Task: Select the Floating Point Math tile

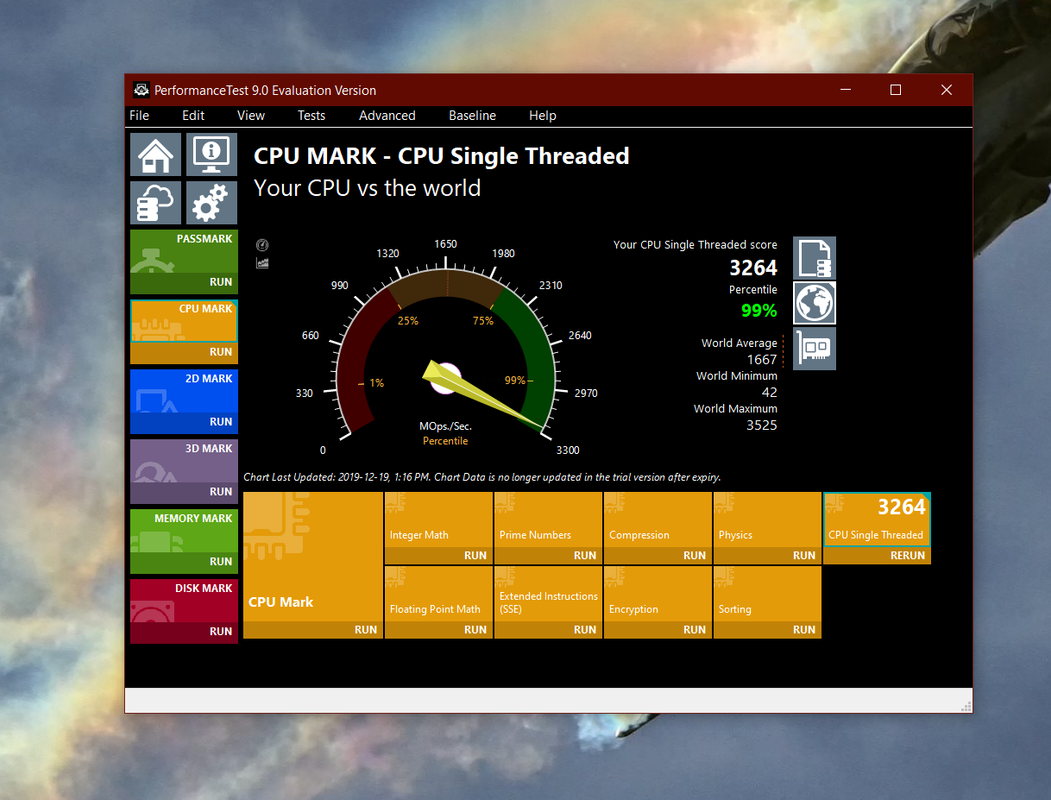Action: coord(438,594)
